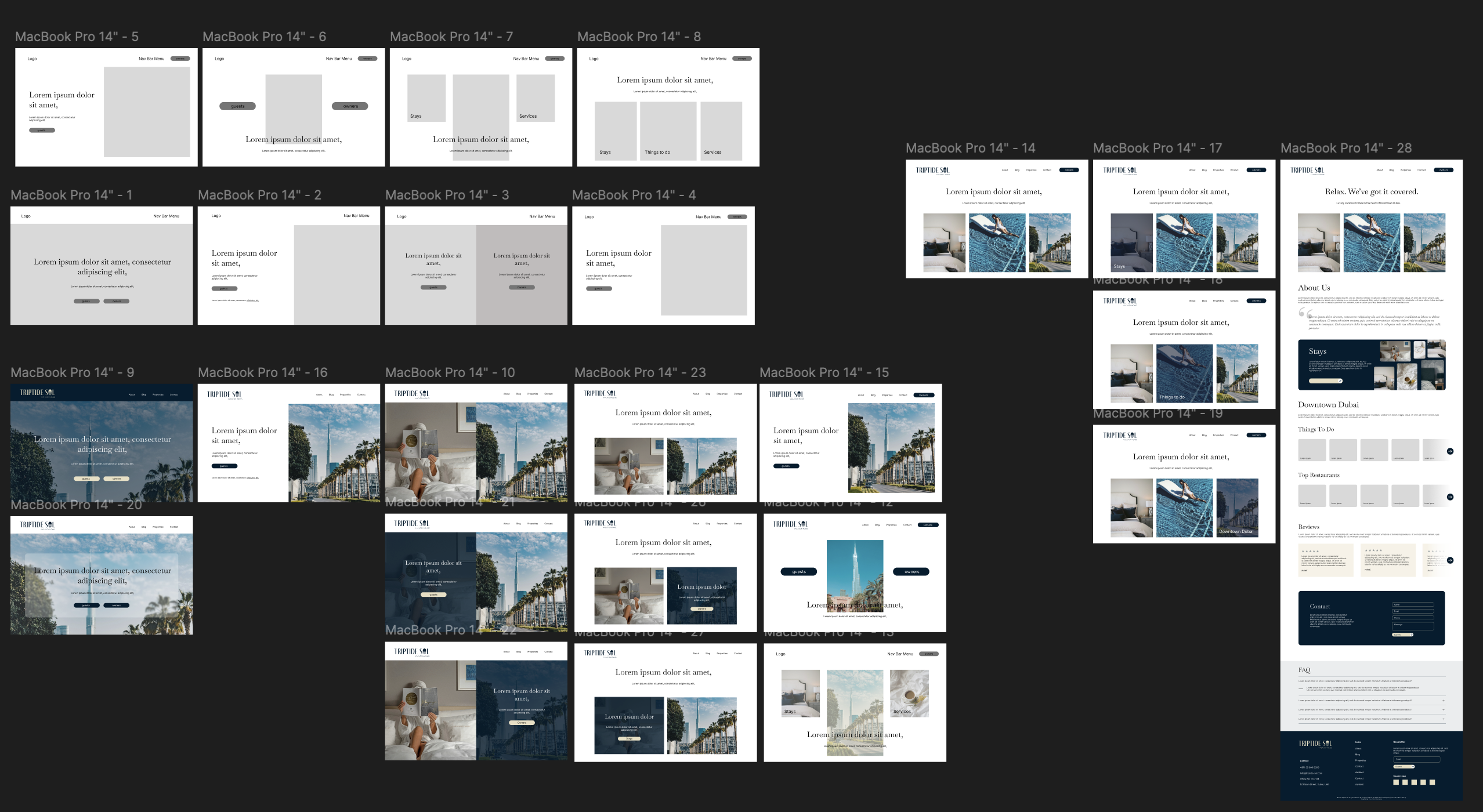
Task: Select the frame label MacBook Pro 14" - 1
Action: 71,195
